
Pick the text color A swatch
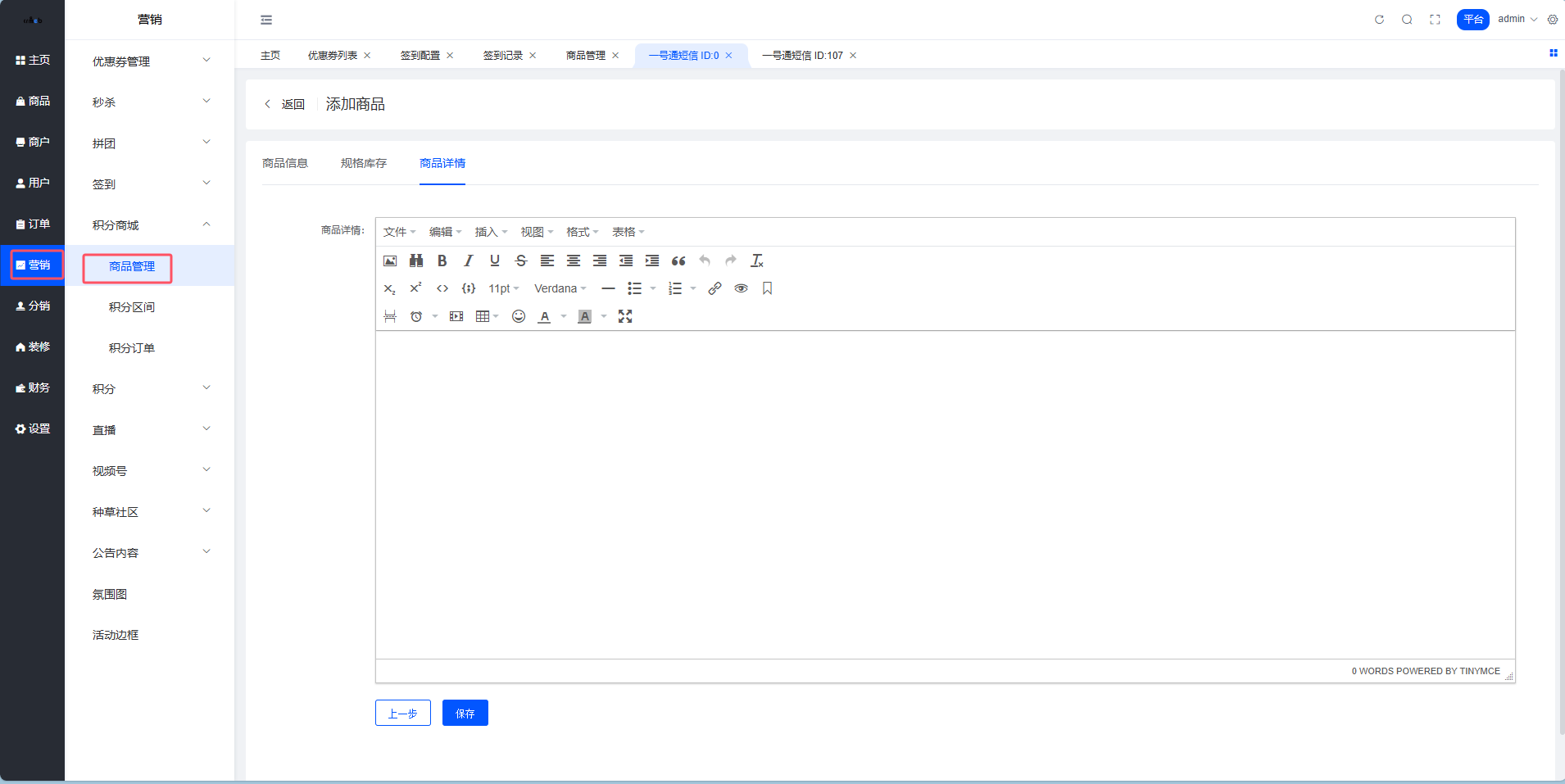coord(544,316)
